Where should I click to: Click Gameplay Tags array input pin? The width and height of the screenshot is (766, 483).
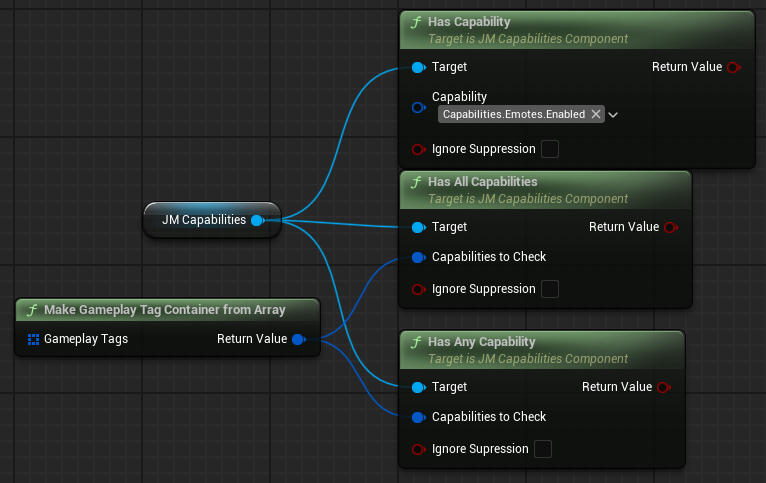(x=33, y=339)
